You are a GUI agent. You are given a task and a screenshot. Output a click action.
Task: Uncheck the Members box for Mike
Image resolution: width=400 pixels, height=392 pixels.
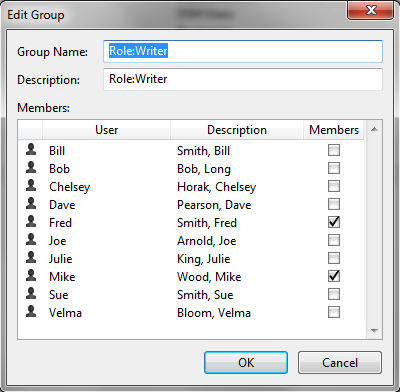334,276
